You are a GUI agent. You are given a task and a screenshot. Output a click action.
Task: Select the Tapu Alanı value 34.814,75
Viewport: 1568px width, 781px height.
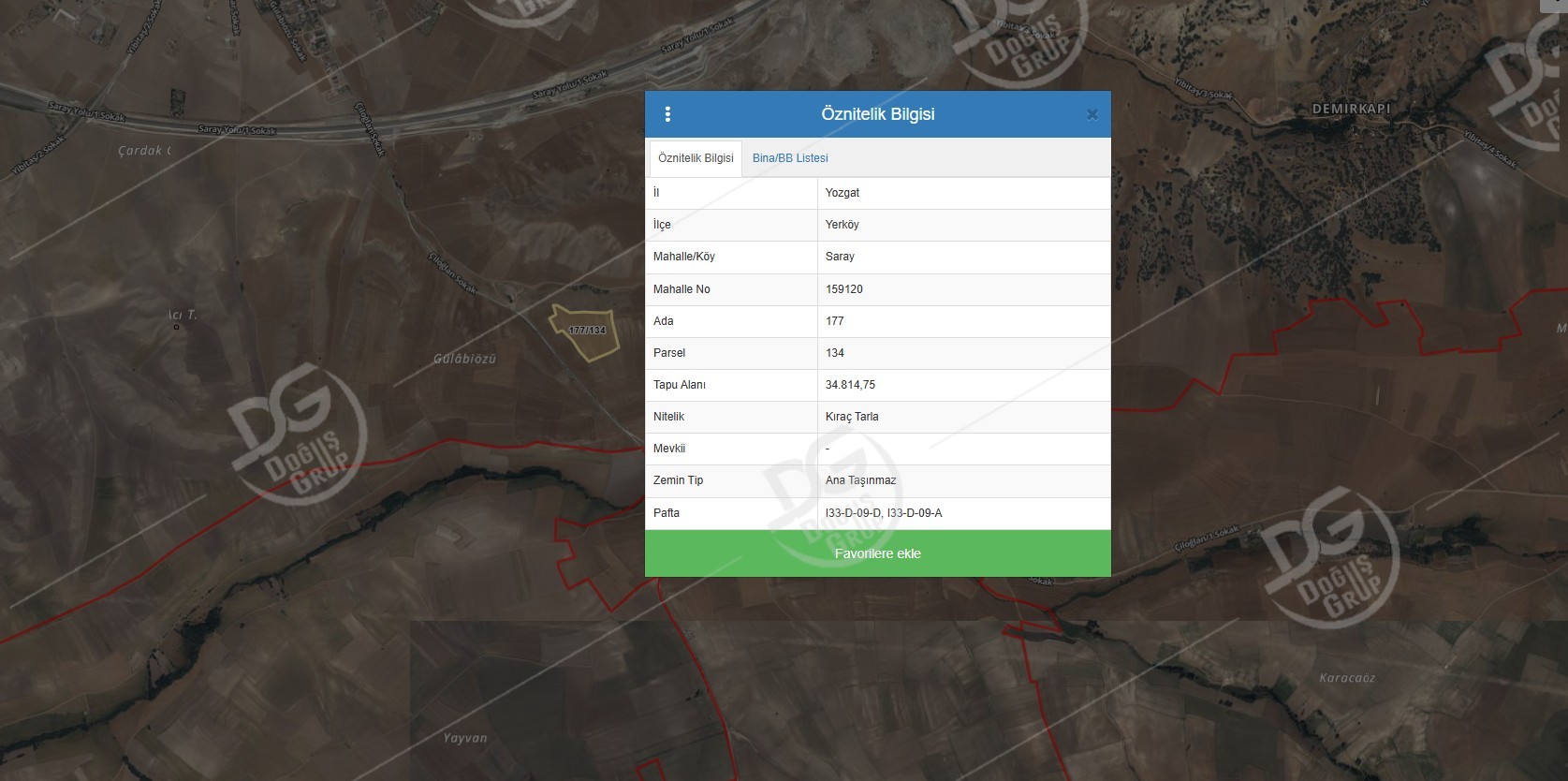(x=850, y=385)
